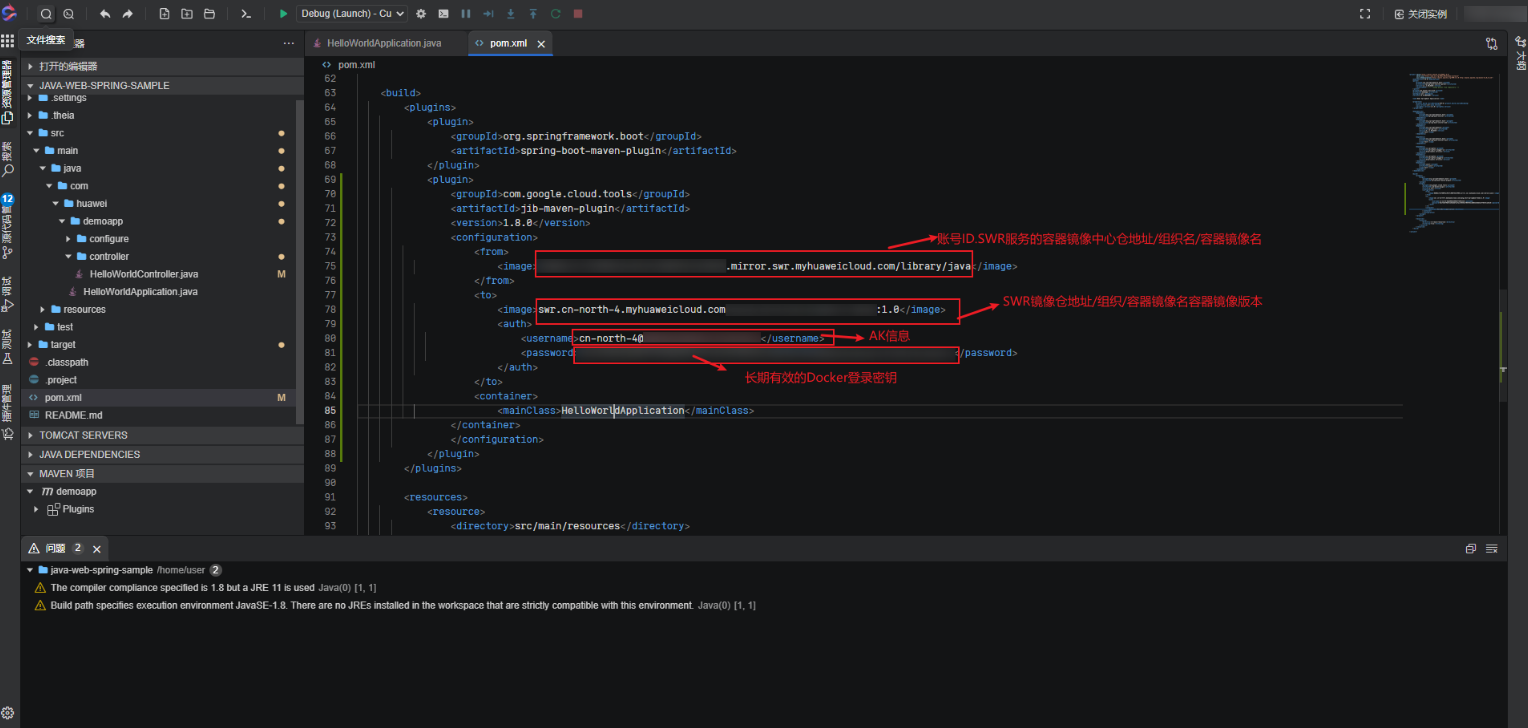Open HelloWorldApplication.java in the file tree
1528x728 pixels.
point(140,292)
